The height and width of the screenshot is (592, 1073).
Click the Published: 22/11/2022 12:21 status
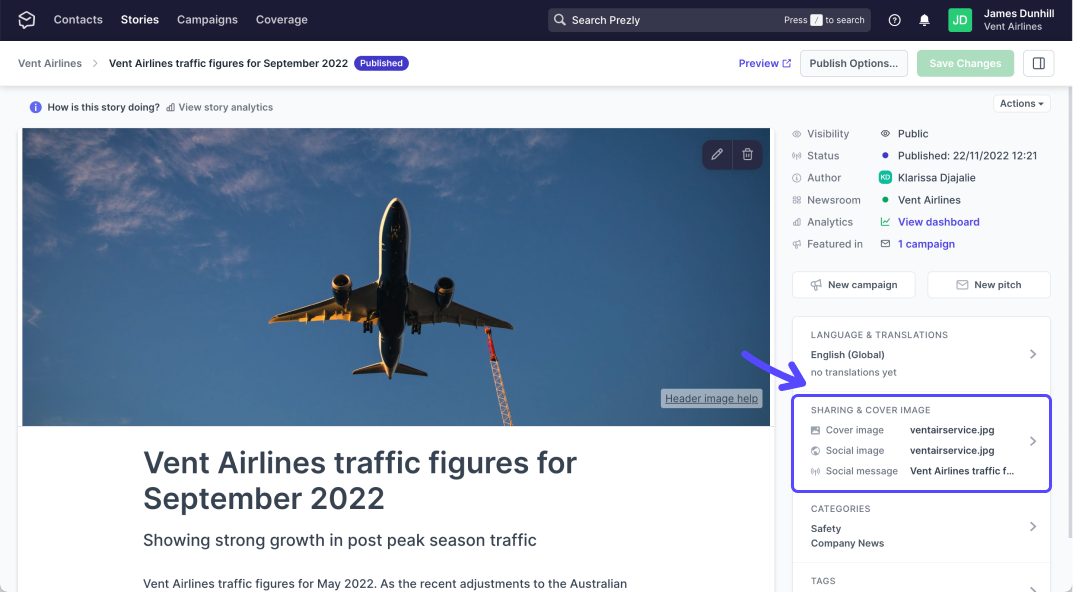click(x=967, y=155)
